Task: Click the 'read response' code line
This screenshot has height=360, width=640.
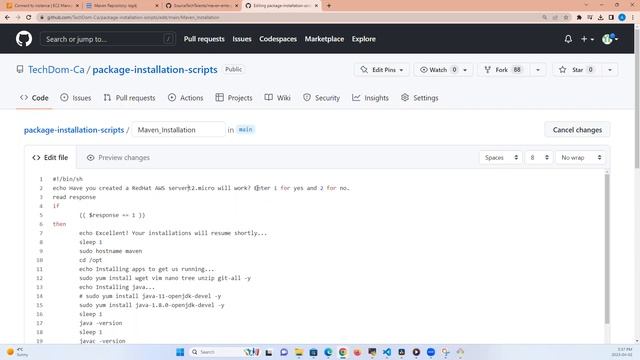Action: tap(74, 197)
